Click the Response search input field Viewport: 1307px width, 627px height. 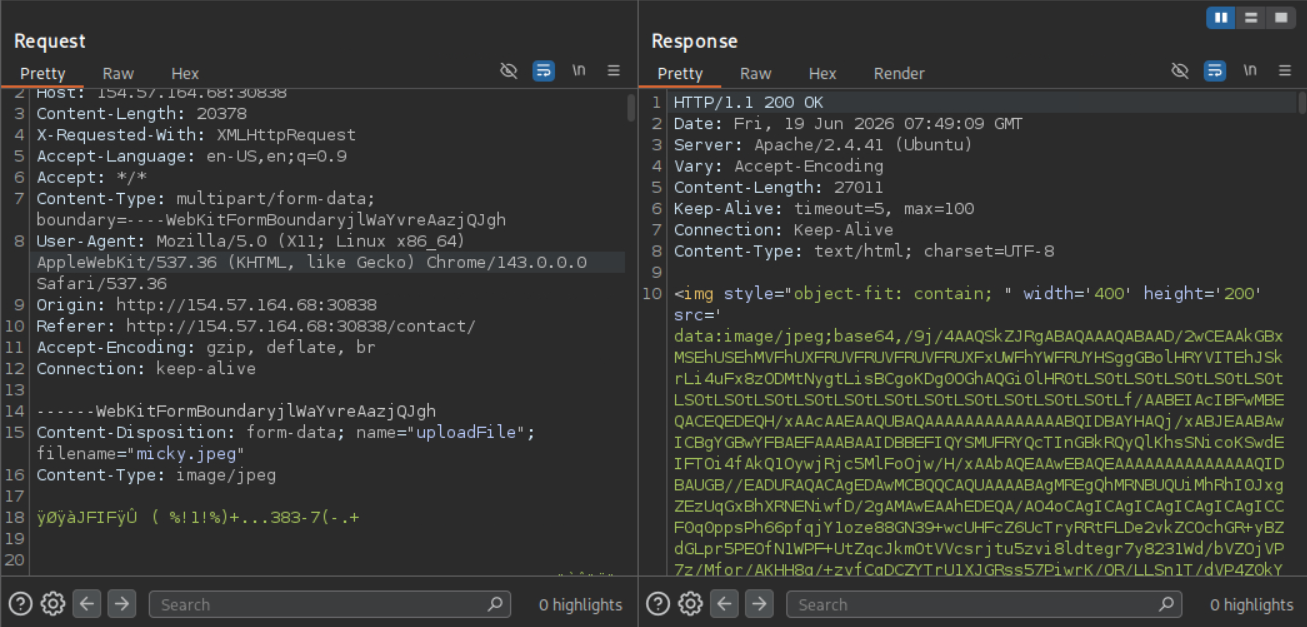pyautogui.click(x=984, y=604)
